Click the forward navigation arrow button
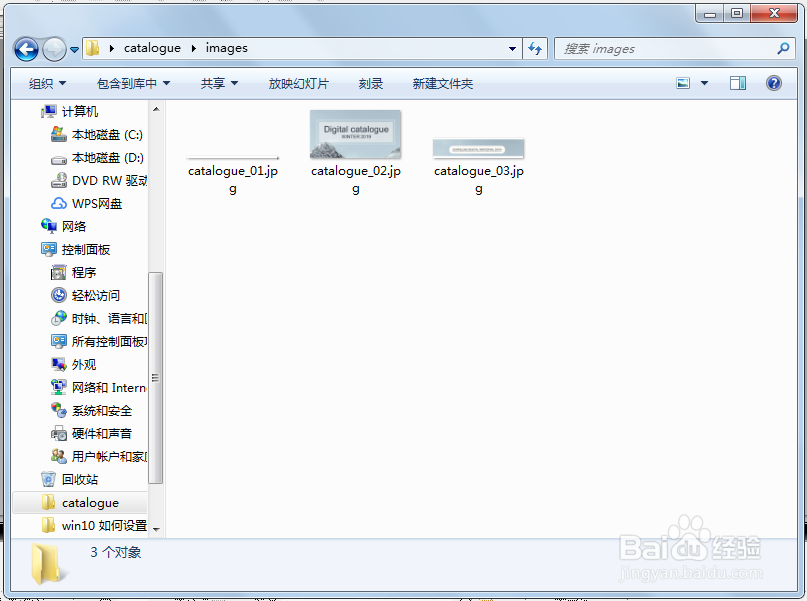 54,49
